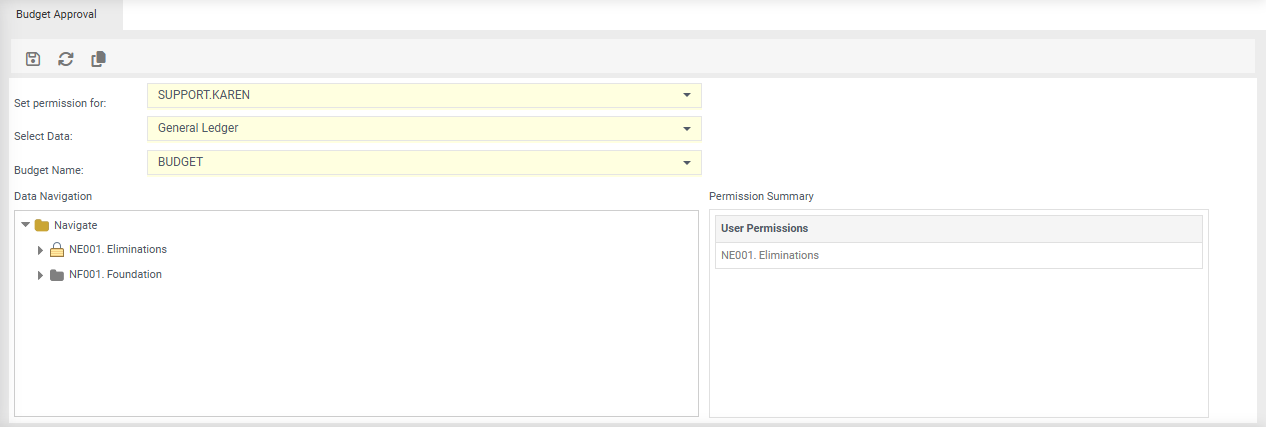Select the Navigate root label
This screenshot has height=428, width=1266.
[x=76, y=226]
